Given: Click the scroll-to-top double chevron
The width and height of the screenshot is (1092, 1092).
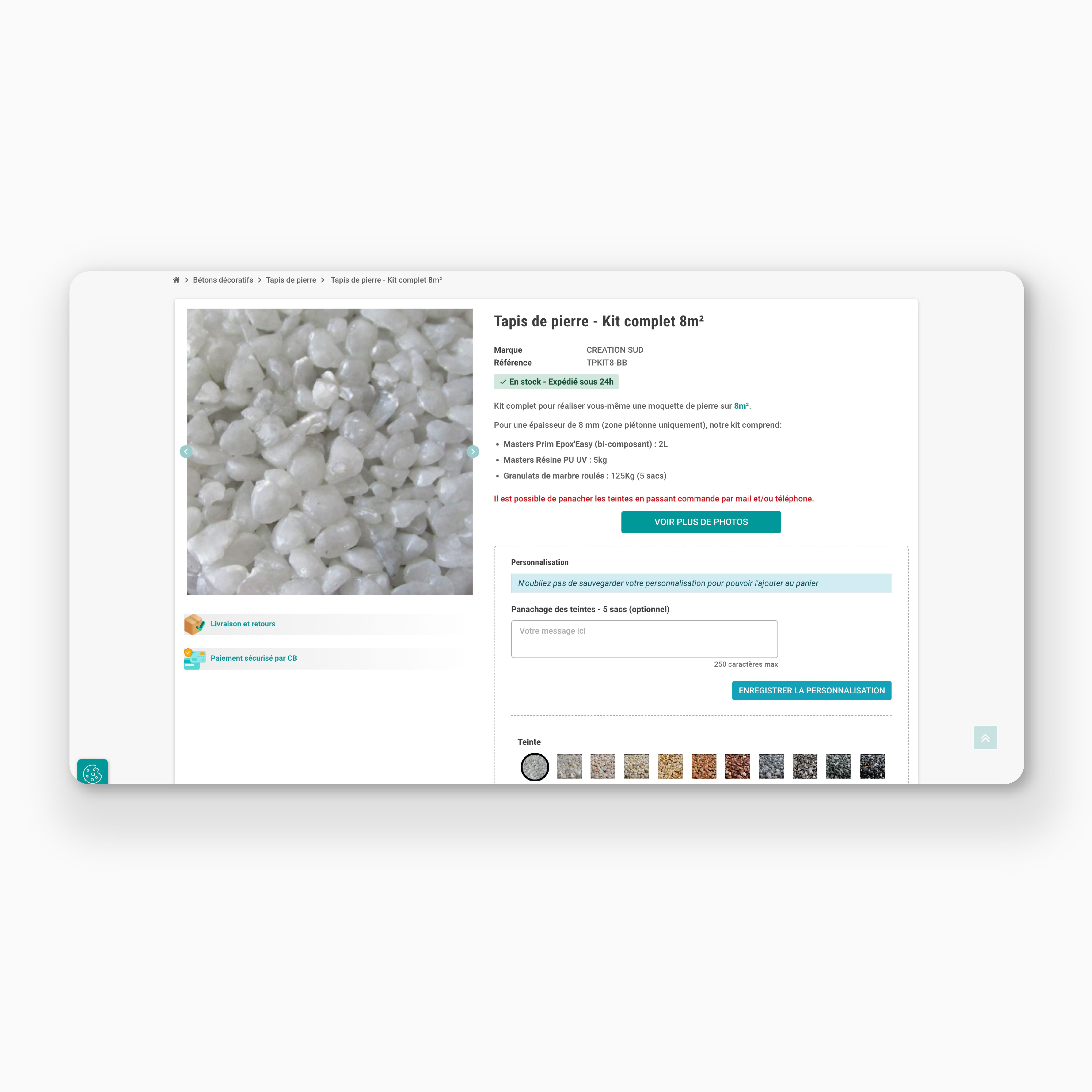Looking at the screenshot, I should (x=985, y=738).
